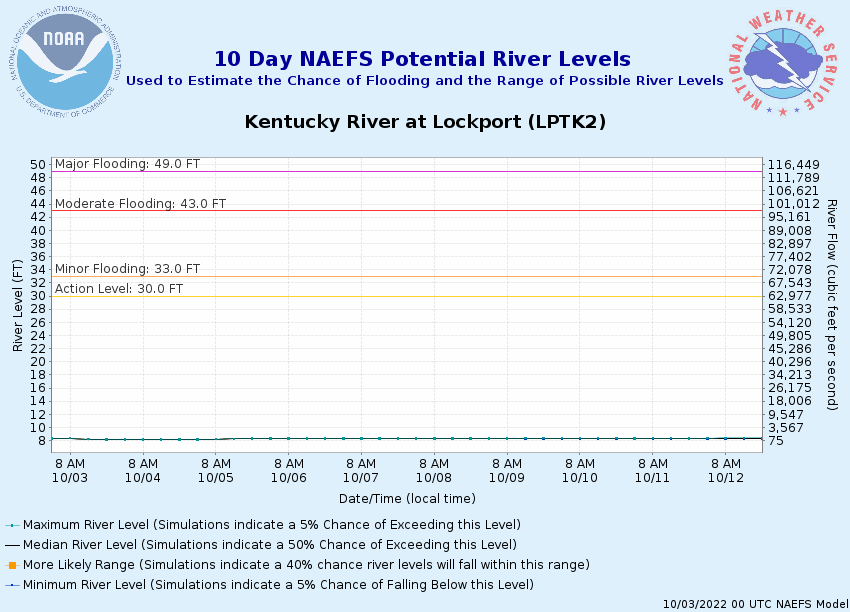Click the Date/Time (local time) axis label
Image resolution: width=850 pixels, height=612 pixels.
point(407,499)
